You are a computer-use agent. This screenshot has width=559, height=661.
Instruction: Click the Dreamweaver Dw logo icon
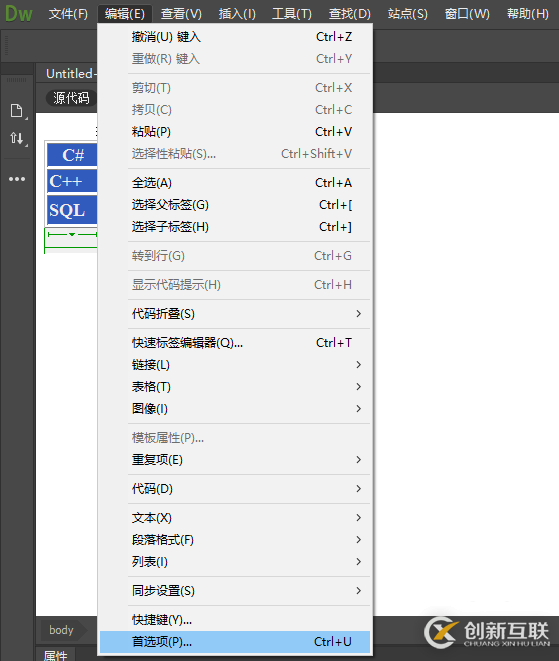(19, 13)
